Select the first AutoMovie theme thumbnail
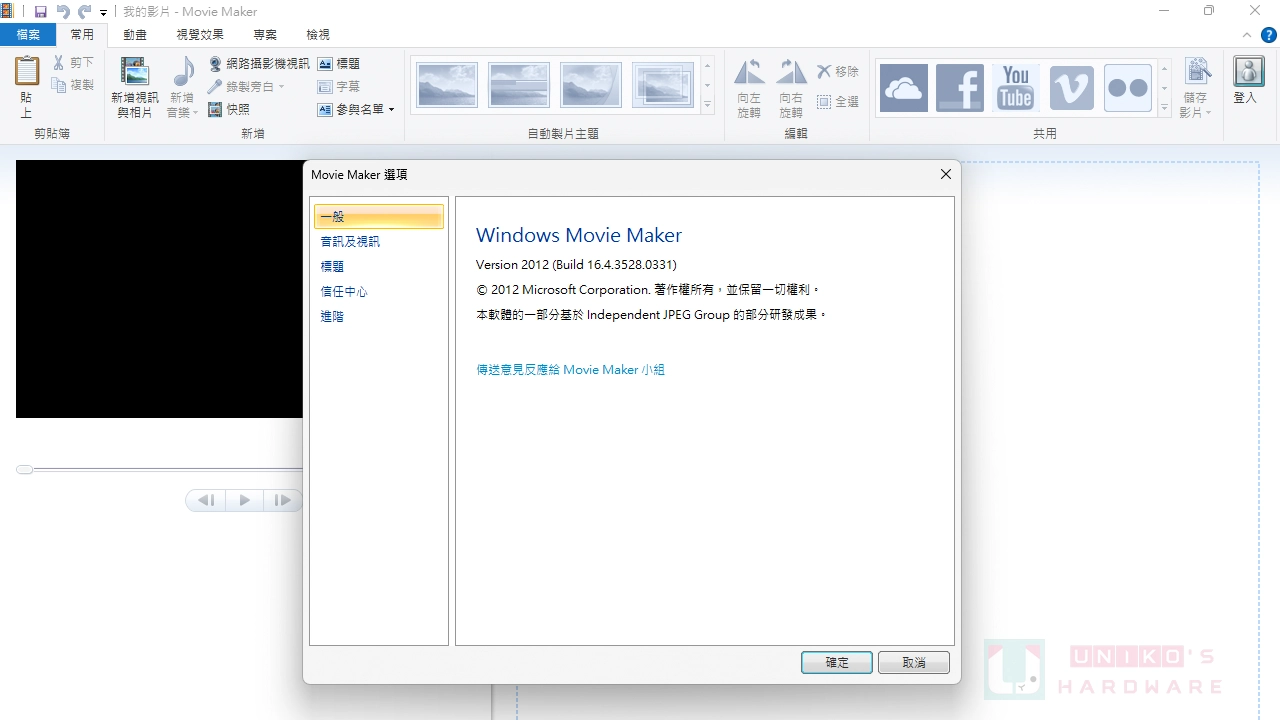This screenshot has height=720, width=1280. [447, 85]
